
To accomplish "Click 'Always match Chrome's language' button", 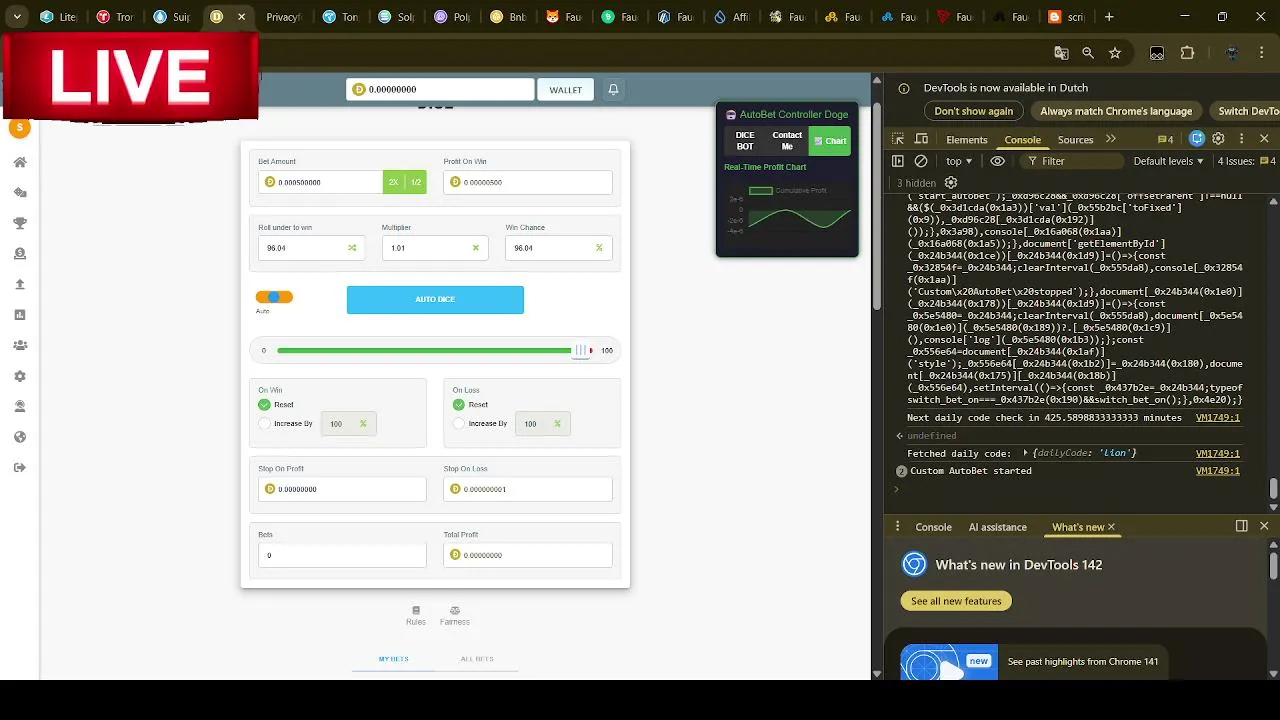I will (x=1116, y=111).
